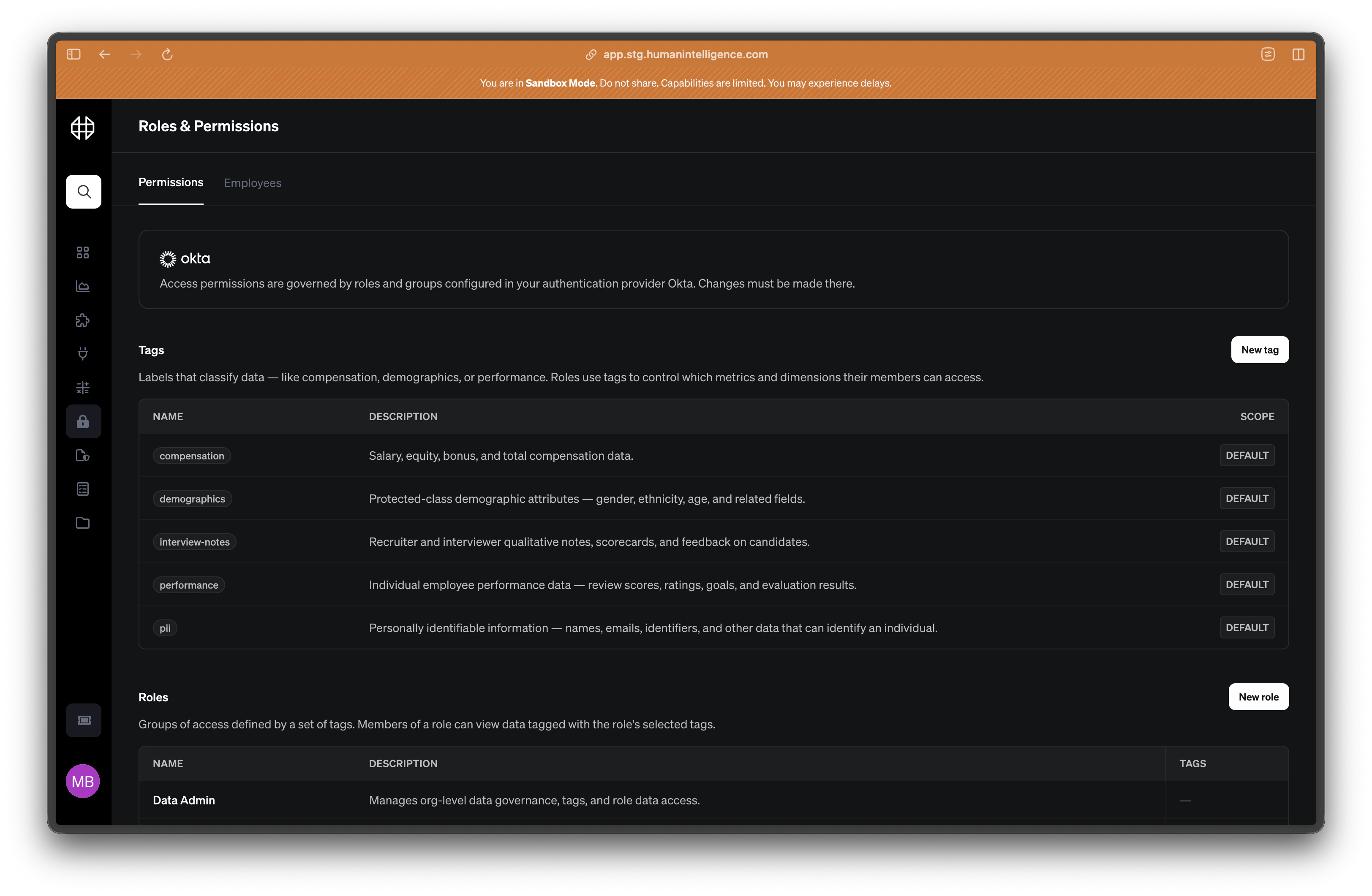Click the performance description about review scores
This screenshot has width=1372, height=896.
coord(613,585)
